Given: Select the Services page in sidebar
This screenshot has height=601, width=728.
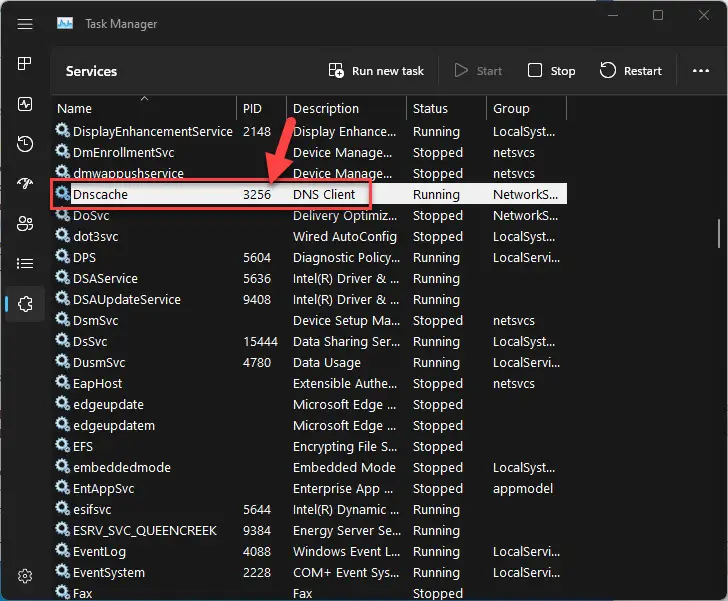Looking at the screenshot, I should point(25,304).
